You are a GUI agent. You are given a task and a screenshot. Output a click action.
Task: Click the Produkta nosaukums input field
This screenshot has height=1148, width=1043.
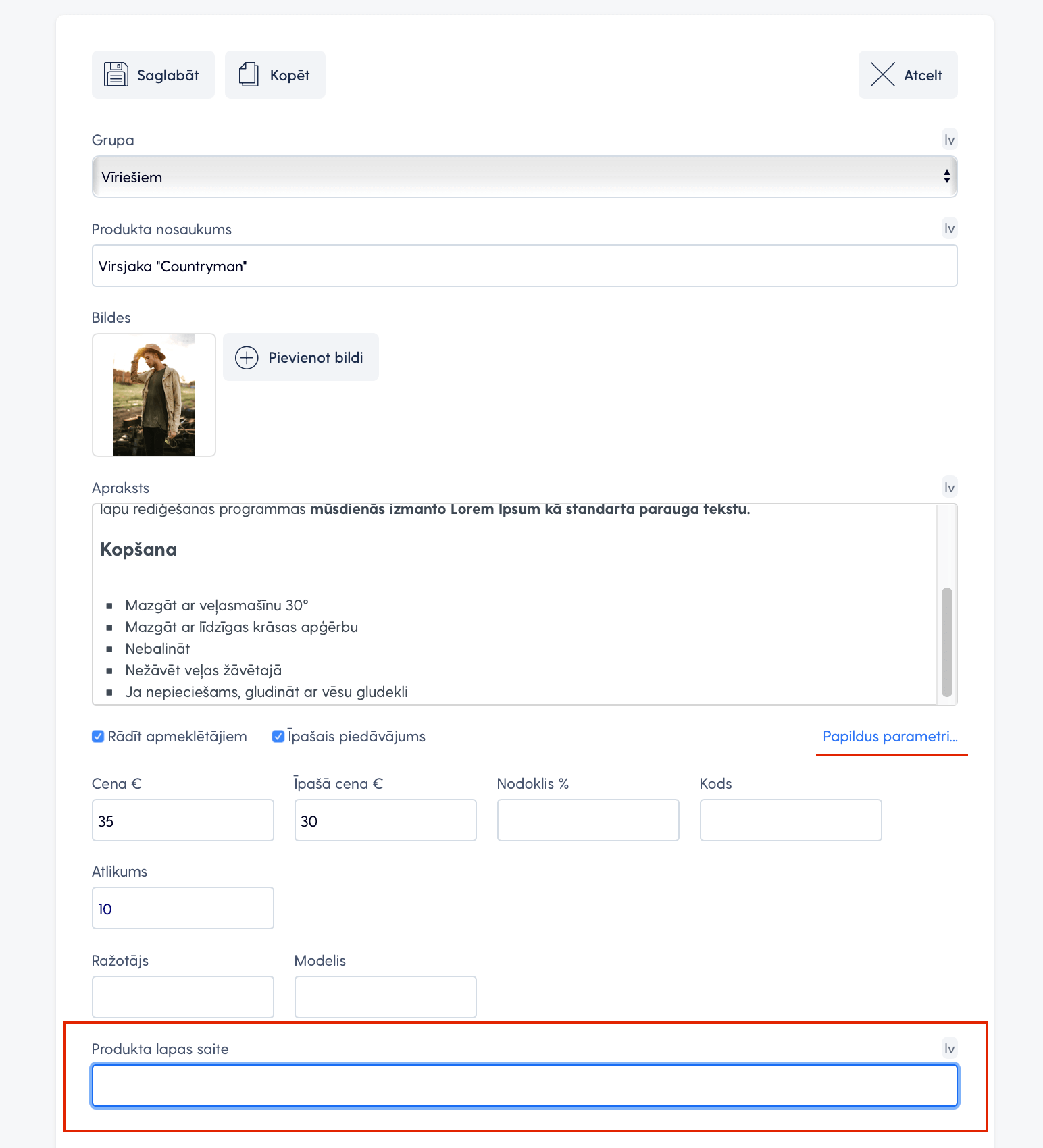click(x=524, y=266)
